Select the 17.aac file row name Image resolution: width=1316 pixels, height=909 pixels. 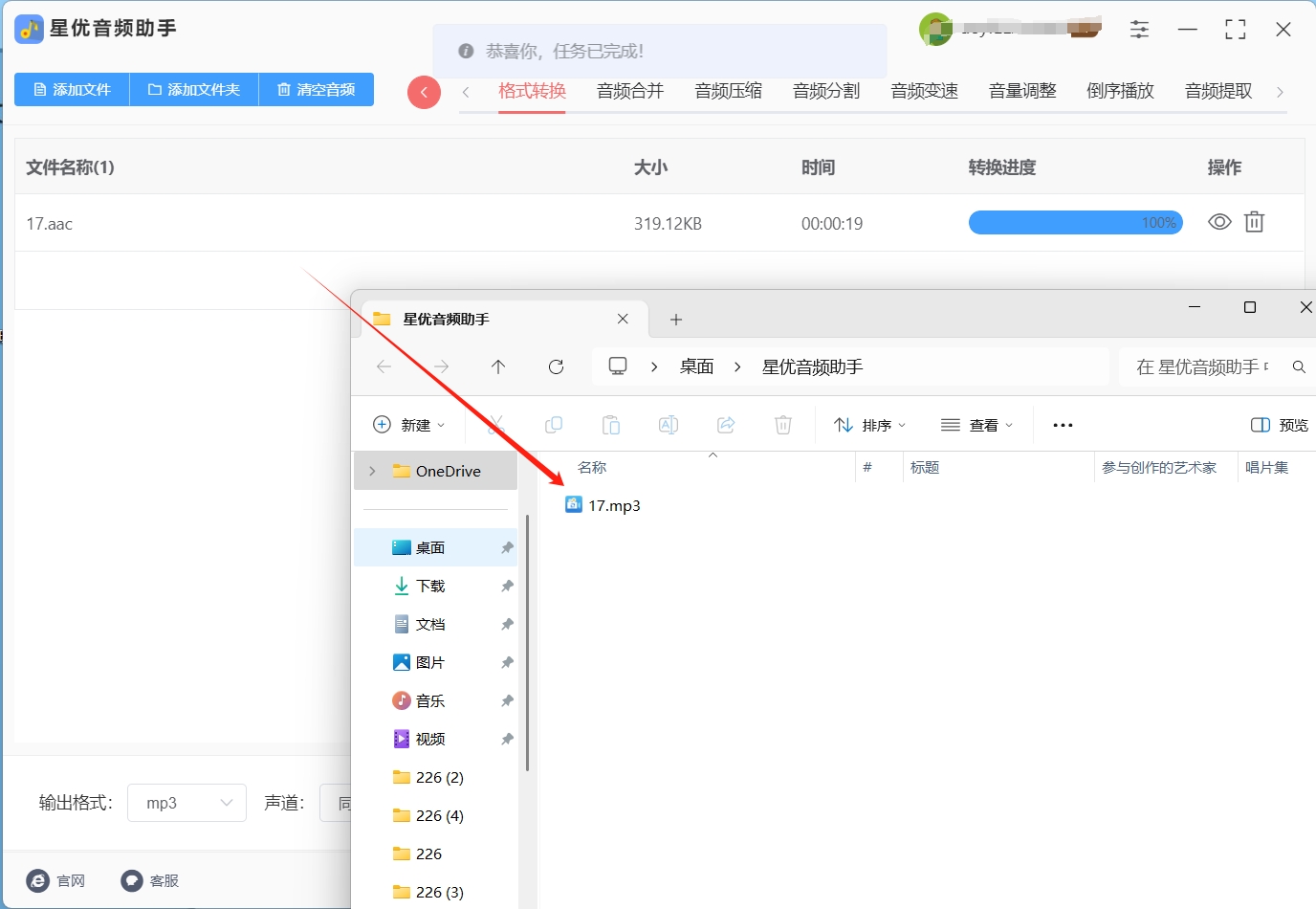tap(50, 224)
